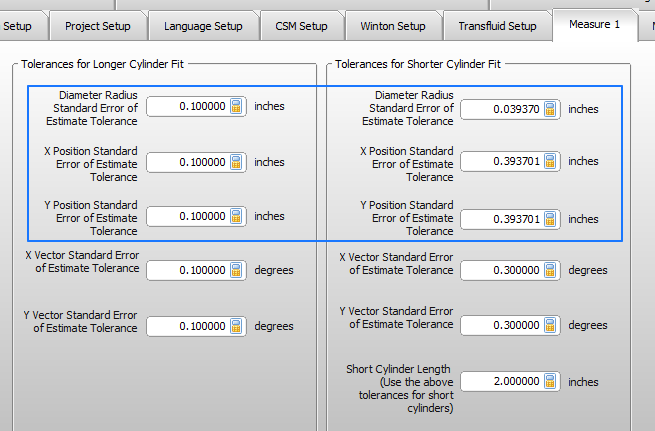Click calculator icon beside Short Cylinder Length
Image resolution: width=655 pixels, height=431 pixels.
pos(550,382)
